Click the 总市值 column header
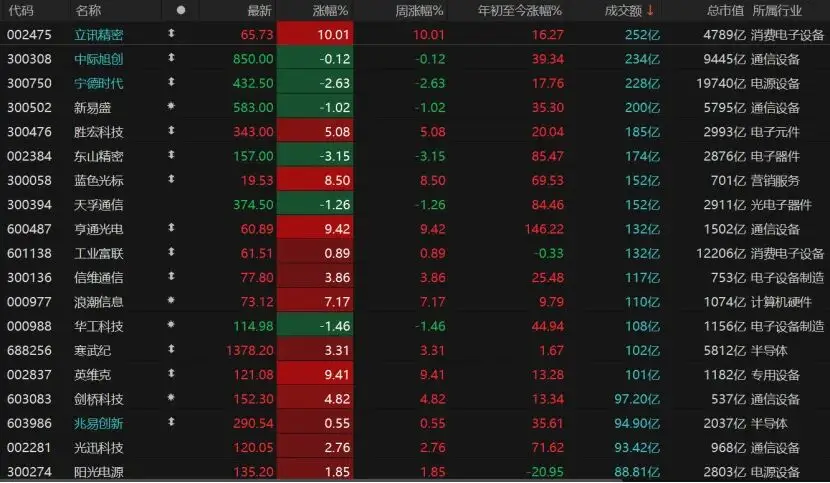This screenshot has width=830, height=483. pos(725,10)
